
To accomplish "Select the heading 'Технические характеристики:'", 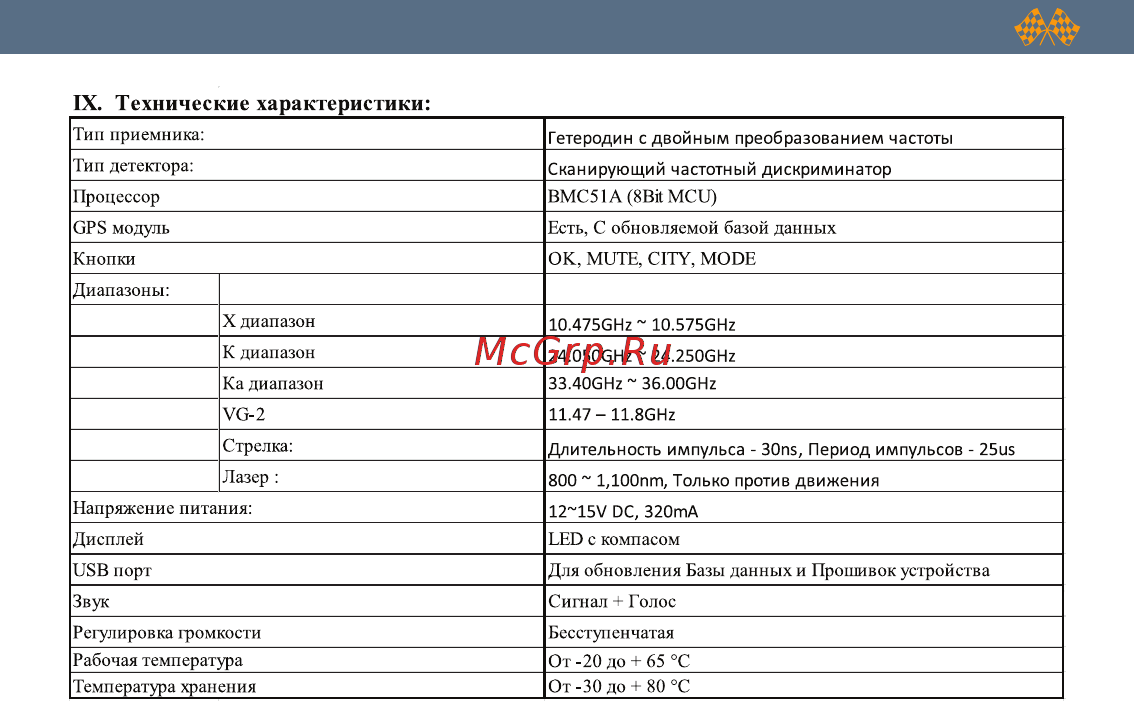I will click(273, 103).
